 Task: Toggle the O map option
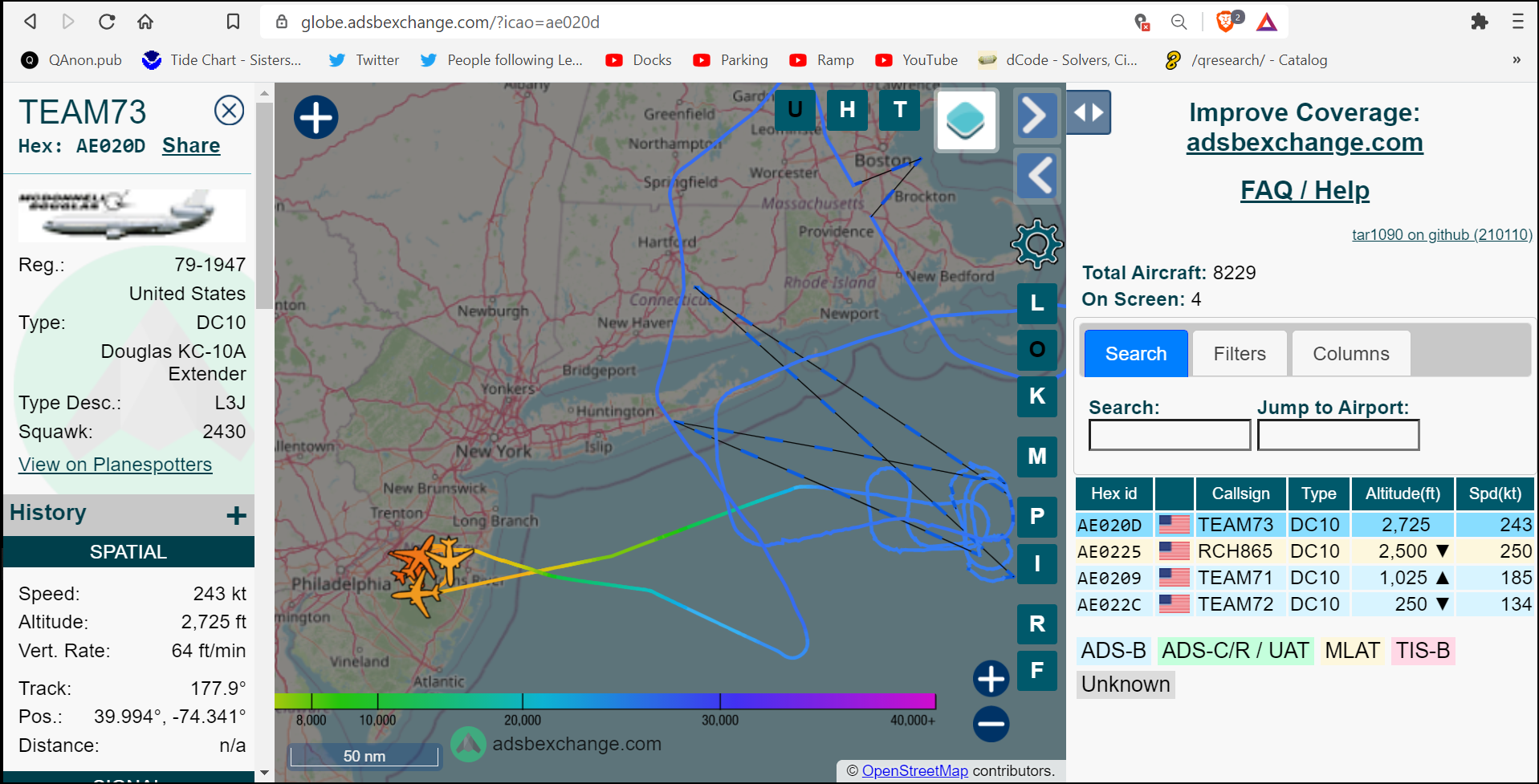click(1037, 350)
